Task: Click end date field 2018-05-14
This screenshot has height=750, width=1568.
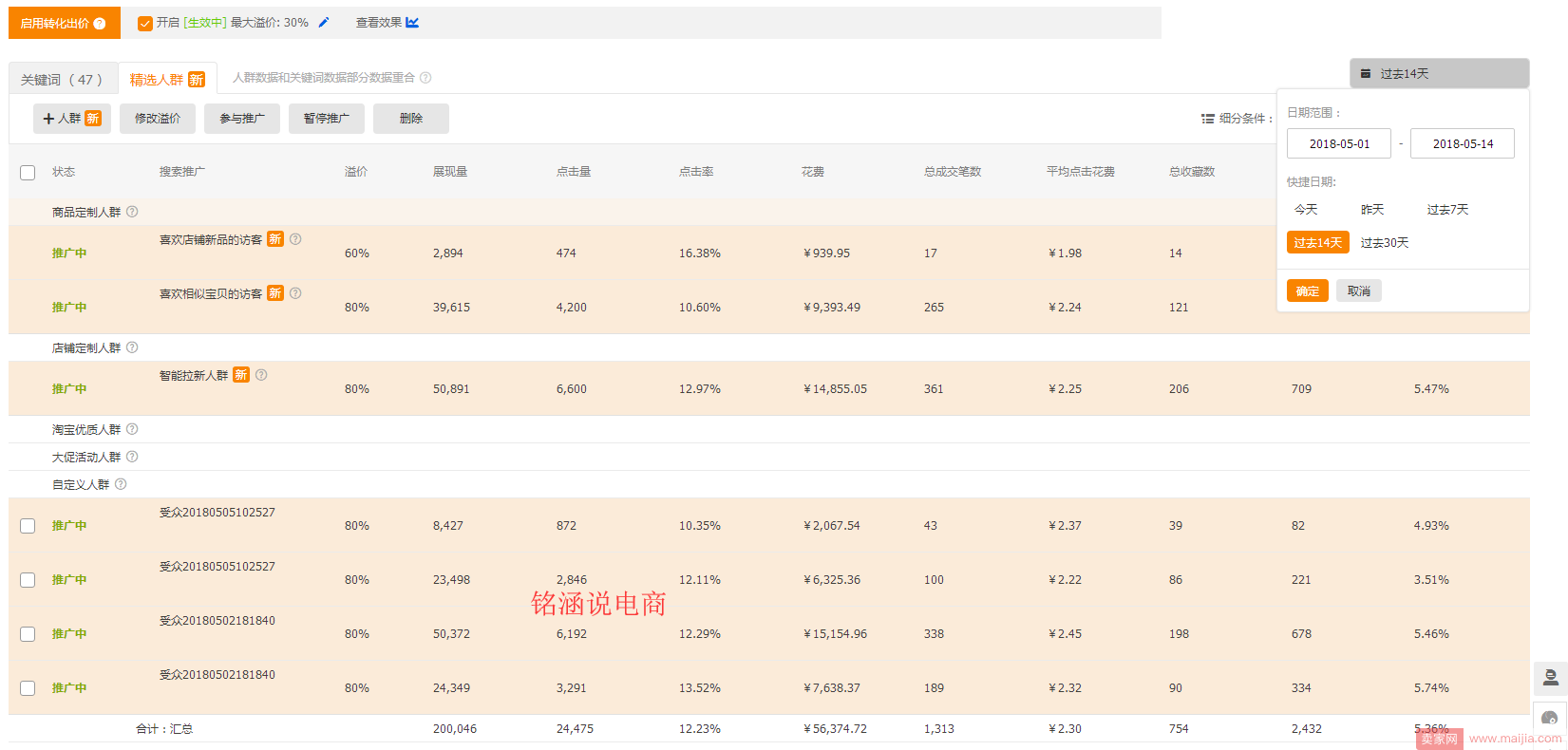Action: [x=1463, y=143]
